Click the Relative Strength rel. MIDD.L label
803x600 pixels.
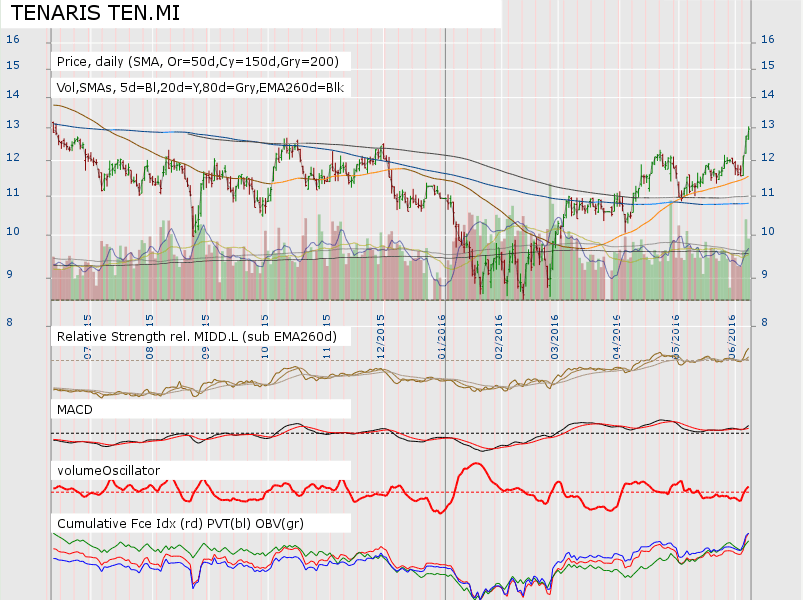[x=197, y=336]
